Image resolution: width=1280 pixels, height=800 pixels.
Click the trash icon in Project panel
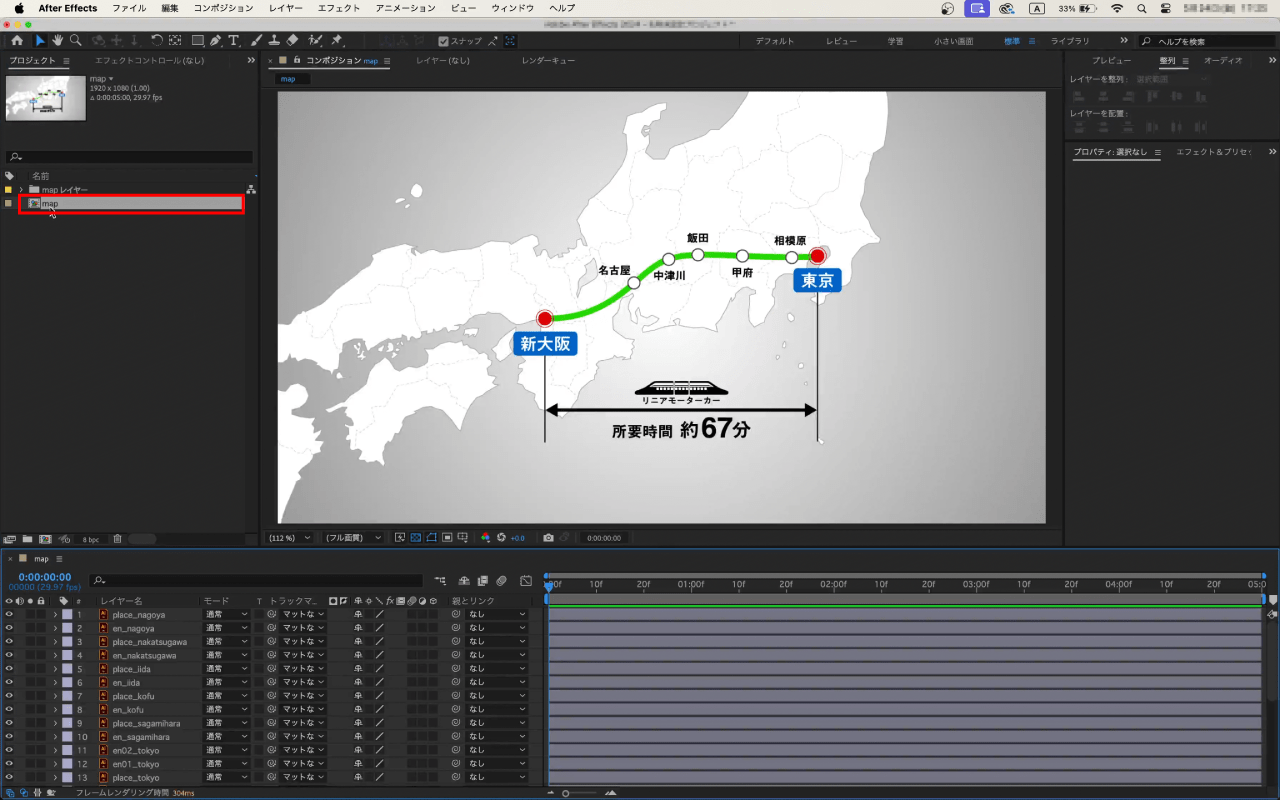[117, 539]
